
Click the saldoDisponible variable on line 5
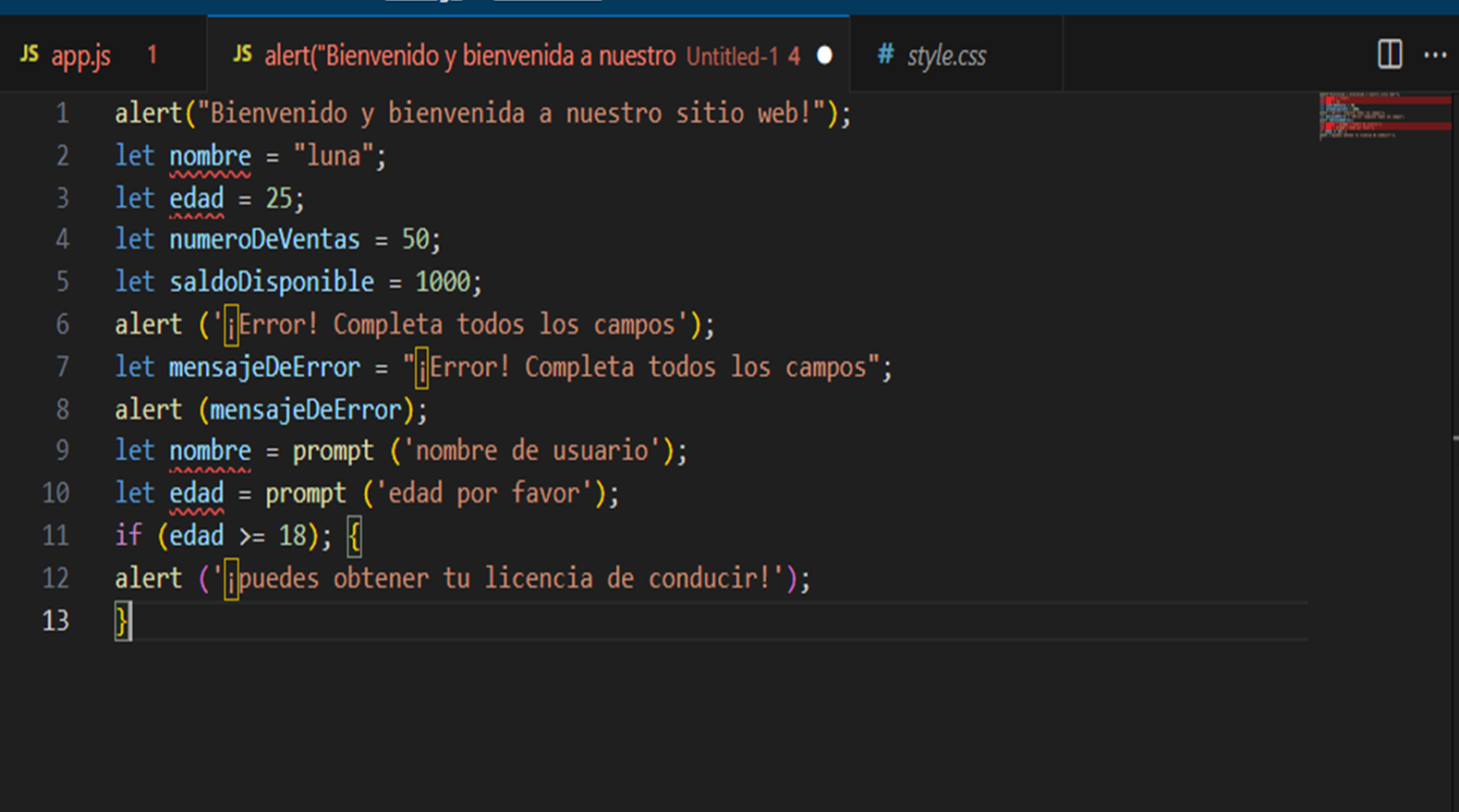coord(272,283)
